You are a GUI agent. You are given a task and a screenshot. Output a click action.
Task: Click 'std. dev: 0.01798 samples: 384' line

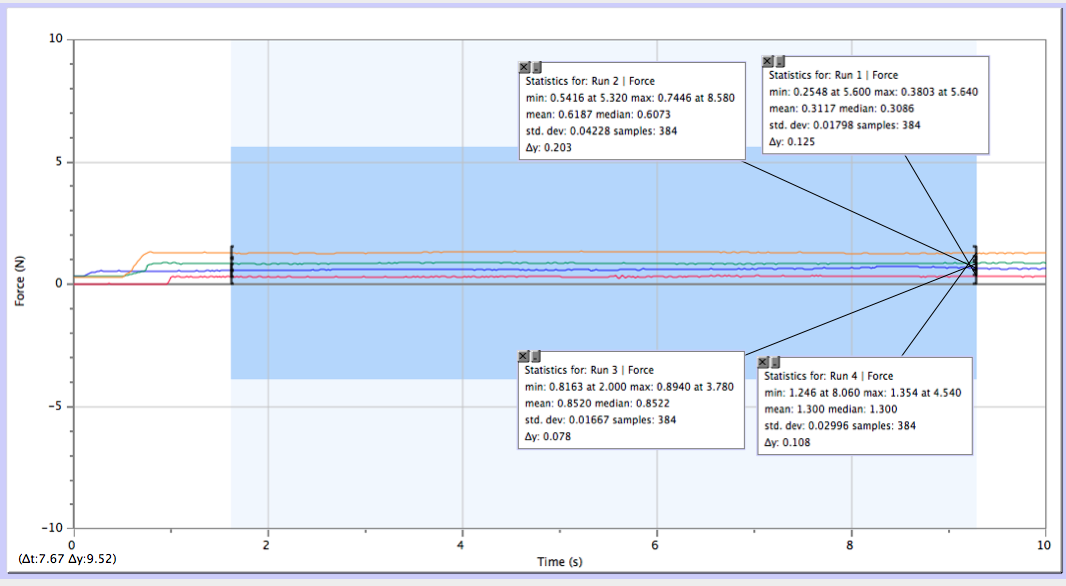[x=844, y=125]
